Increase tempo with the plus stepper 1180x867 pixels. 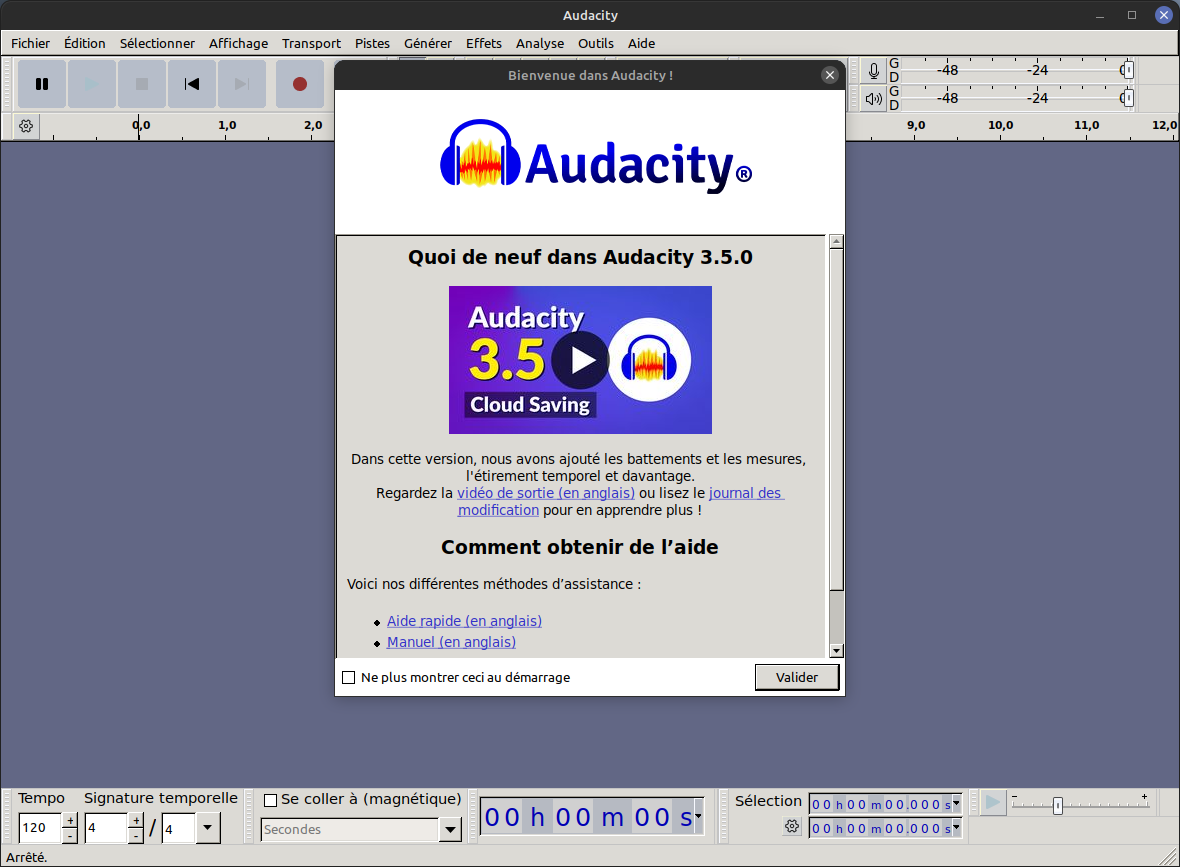[x=70, y=820]
